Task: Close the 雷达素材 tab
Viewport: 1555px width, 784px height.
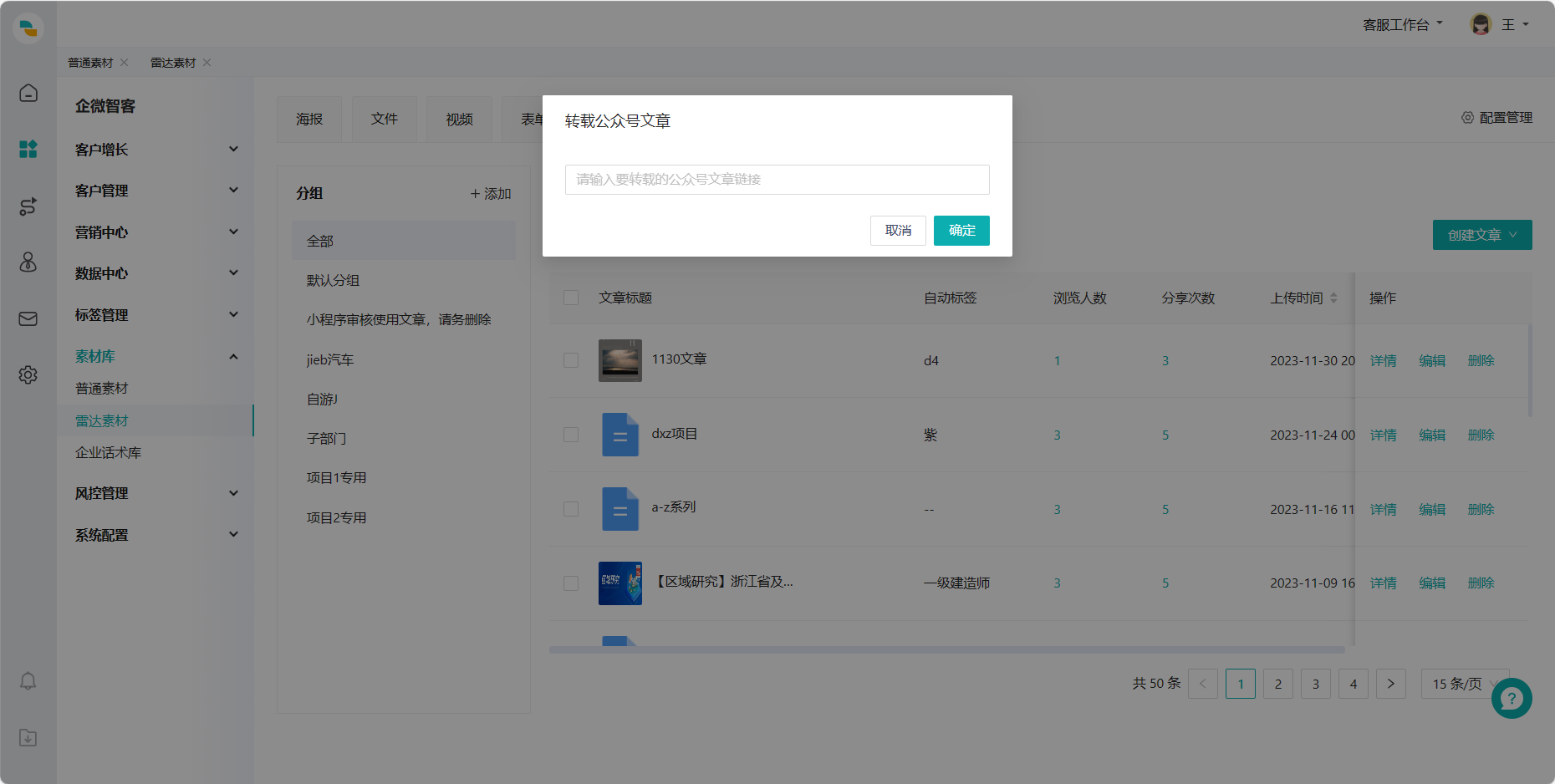Action: [x=207, y=63]
